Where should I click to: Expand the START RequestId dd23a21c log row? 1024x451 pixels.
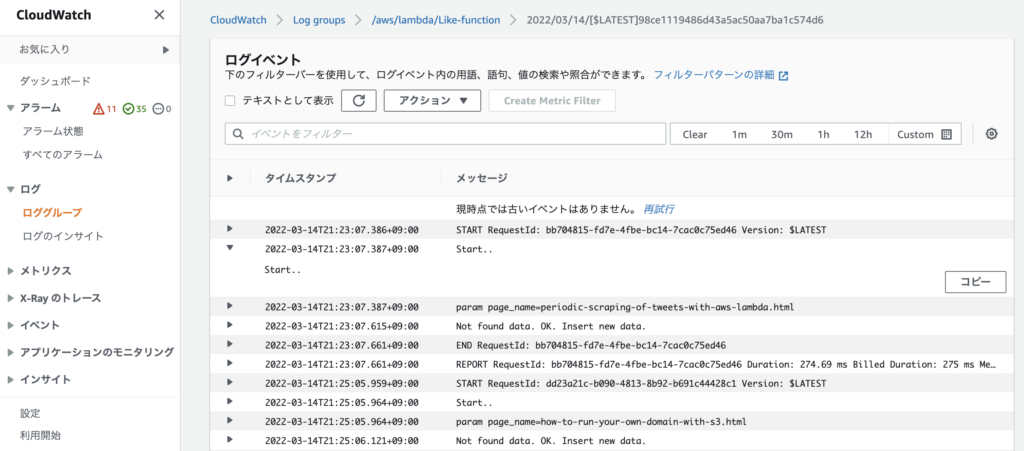[230, 382]
